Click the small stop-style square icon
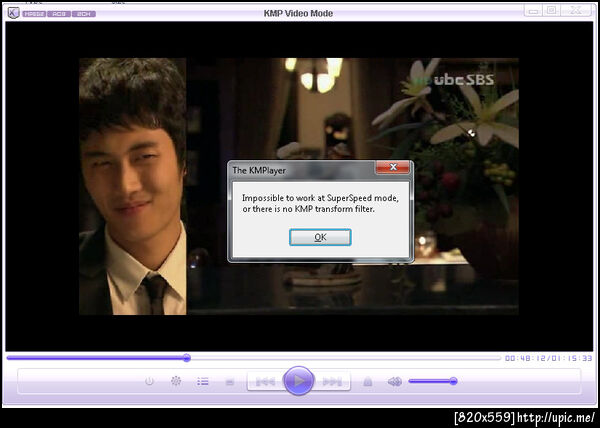Image resolution: width=600 pixels, height=428 pixels. click(x=230, y=381)
